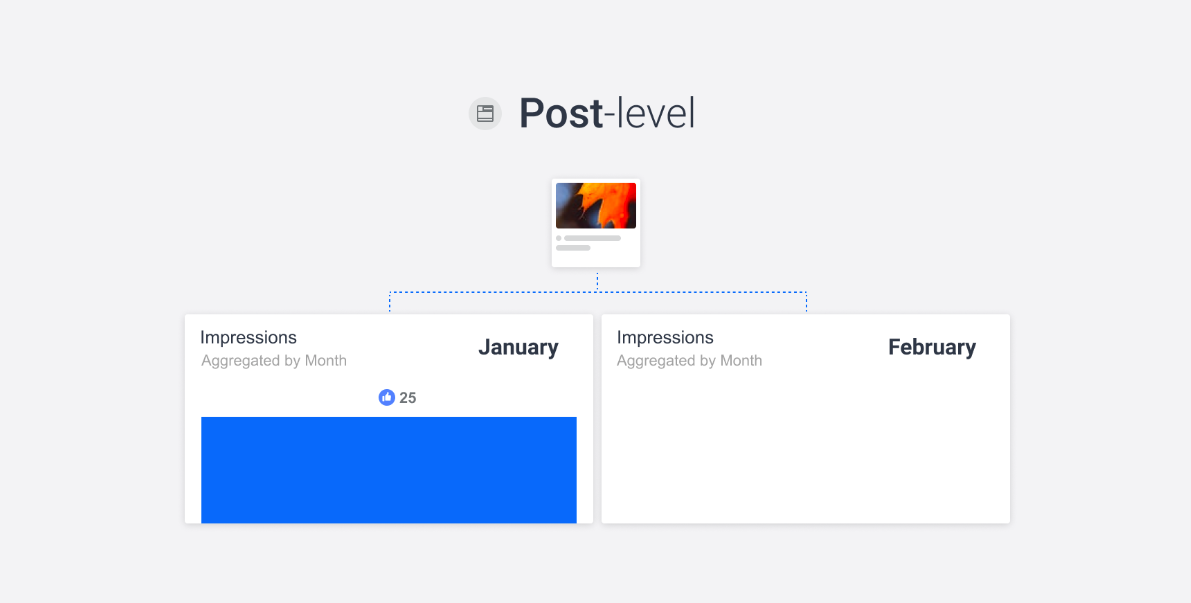Select the Impressions label in the February card

tap(665, 338)
